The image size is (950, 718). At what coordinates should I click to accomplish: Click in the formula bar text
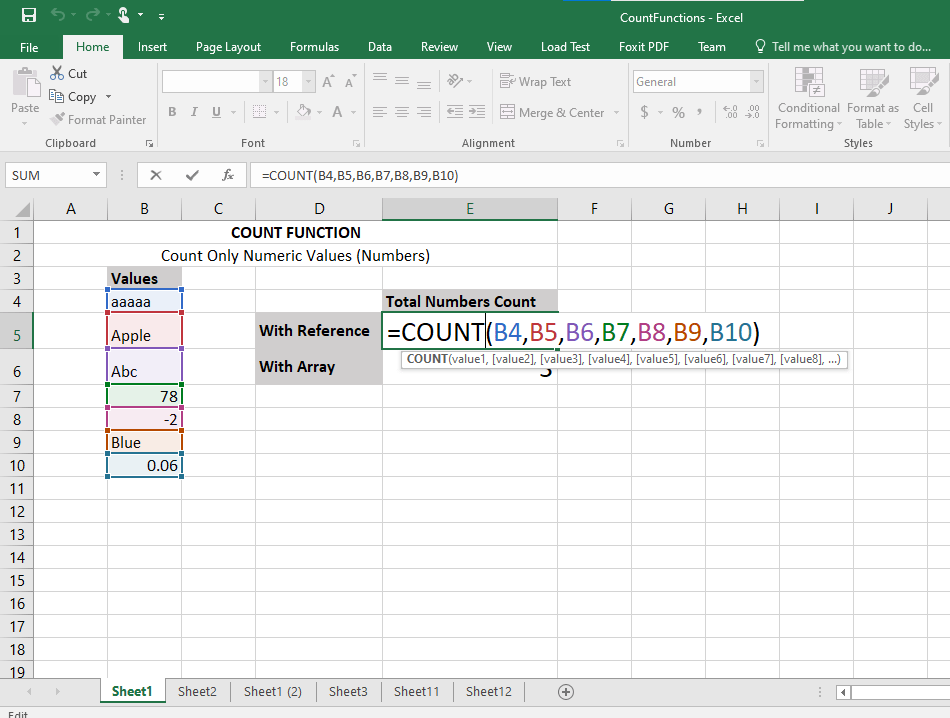point(360,176)
